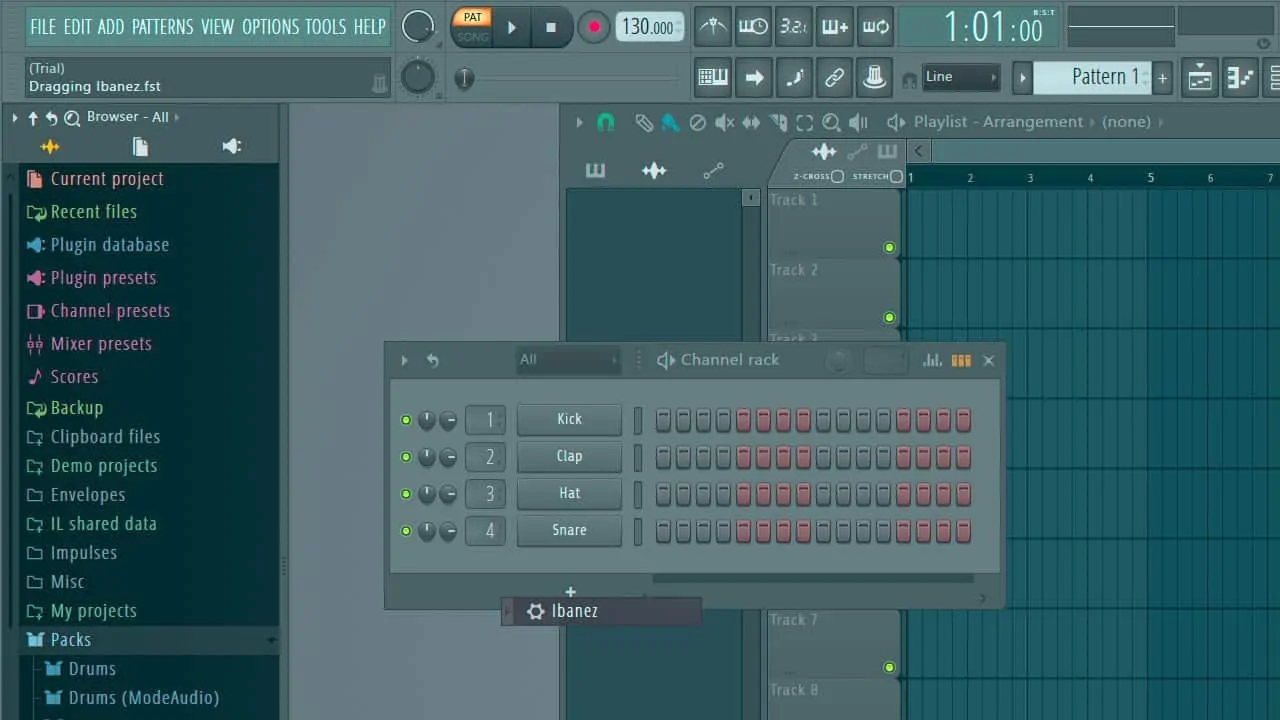This screenshot has width=1280, height=720.
Task: Open the Hat channel button
Action: click(569, 493)
